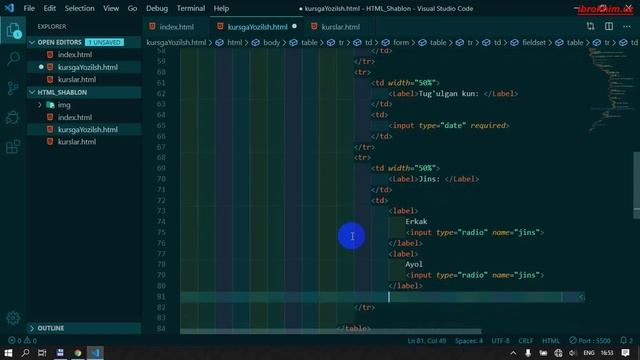The width and height of the screenshot is (640, 360).
Task: Open the Debug menu
Action: 157,8
